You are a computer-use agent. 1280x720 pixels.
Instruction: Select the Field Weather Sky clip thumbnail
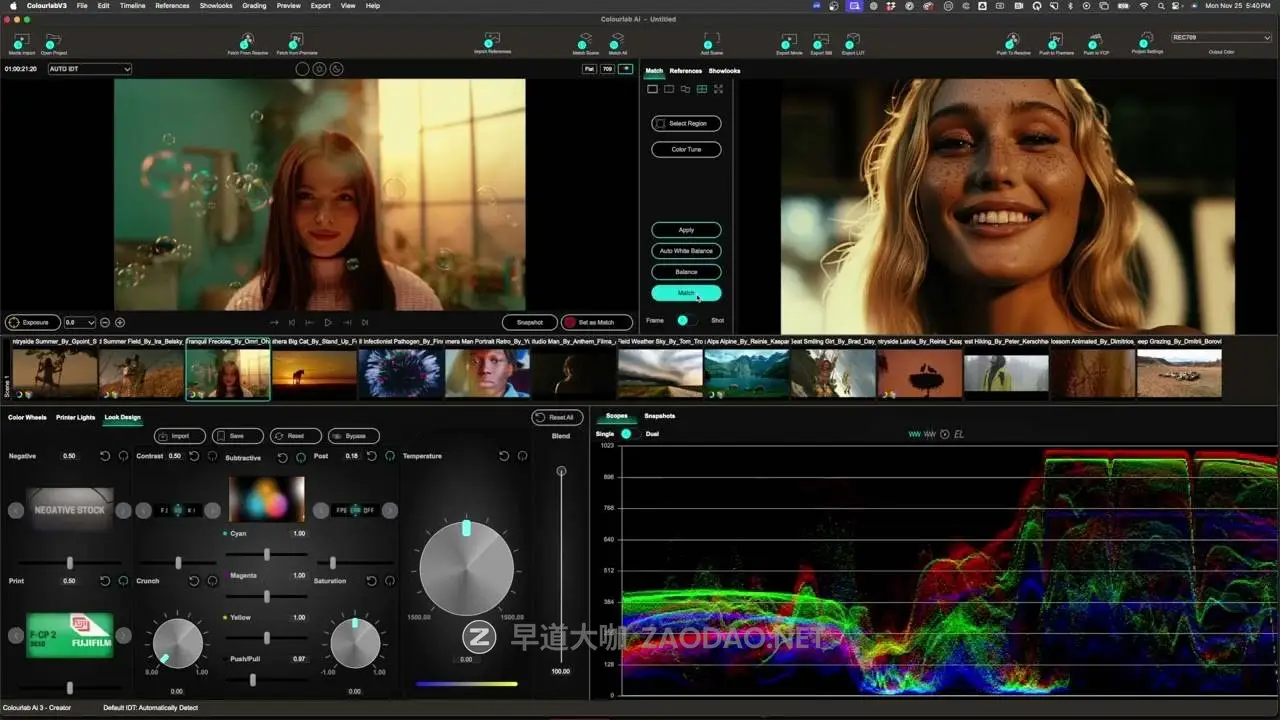coord(659,373)
